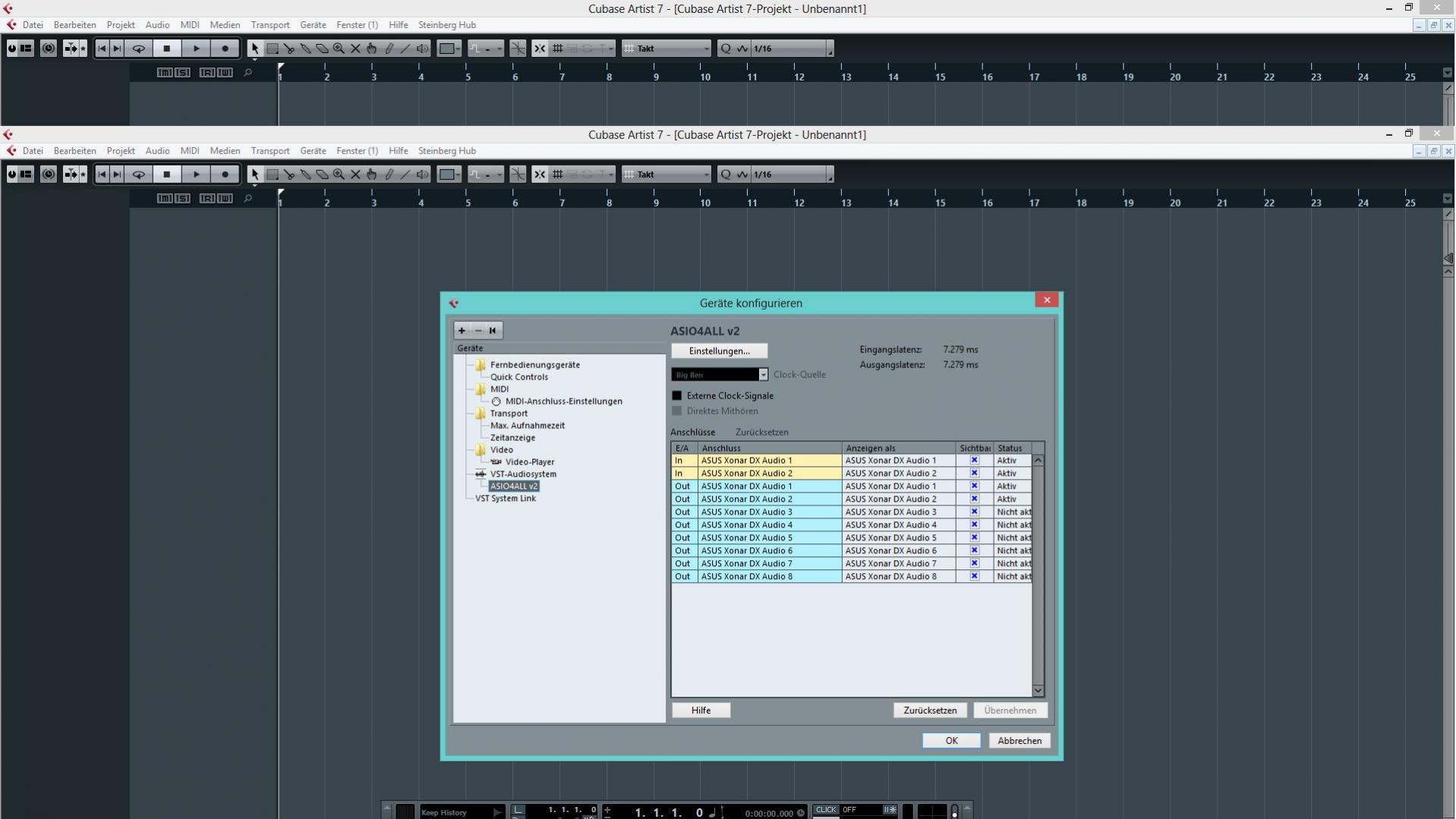
Task: Toggle Snap on/off in lower window toolbar
Action: pos(540,175)
